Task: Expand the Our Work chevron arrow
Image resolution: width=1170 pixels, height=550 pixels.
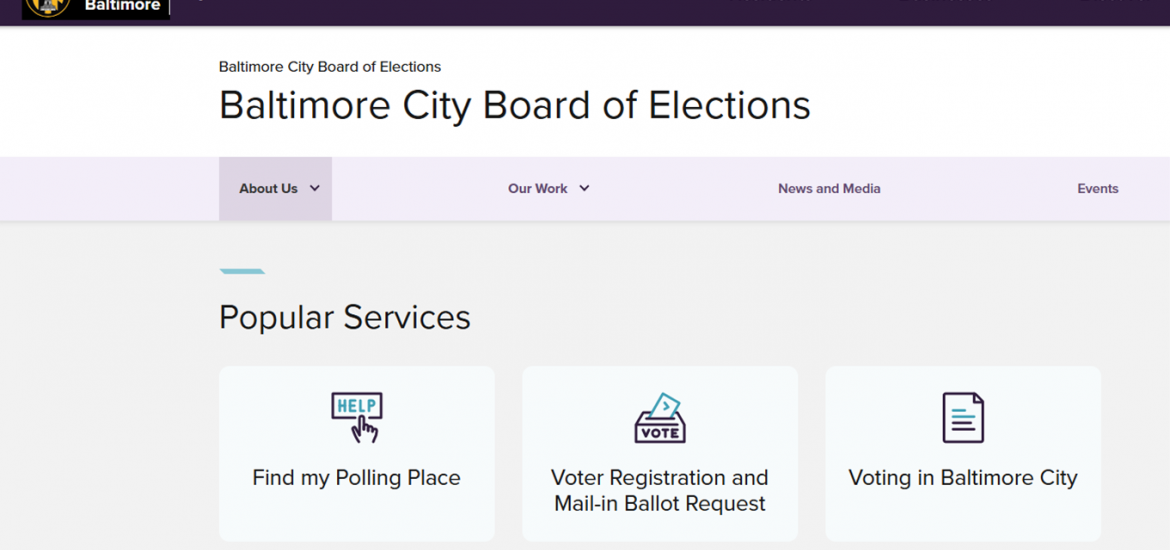Action: click(585, 188)
